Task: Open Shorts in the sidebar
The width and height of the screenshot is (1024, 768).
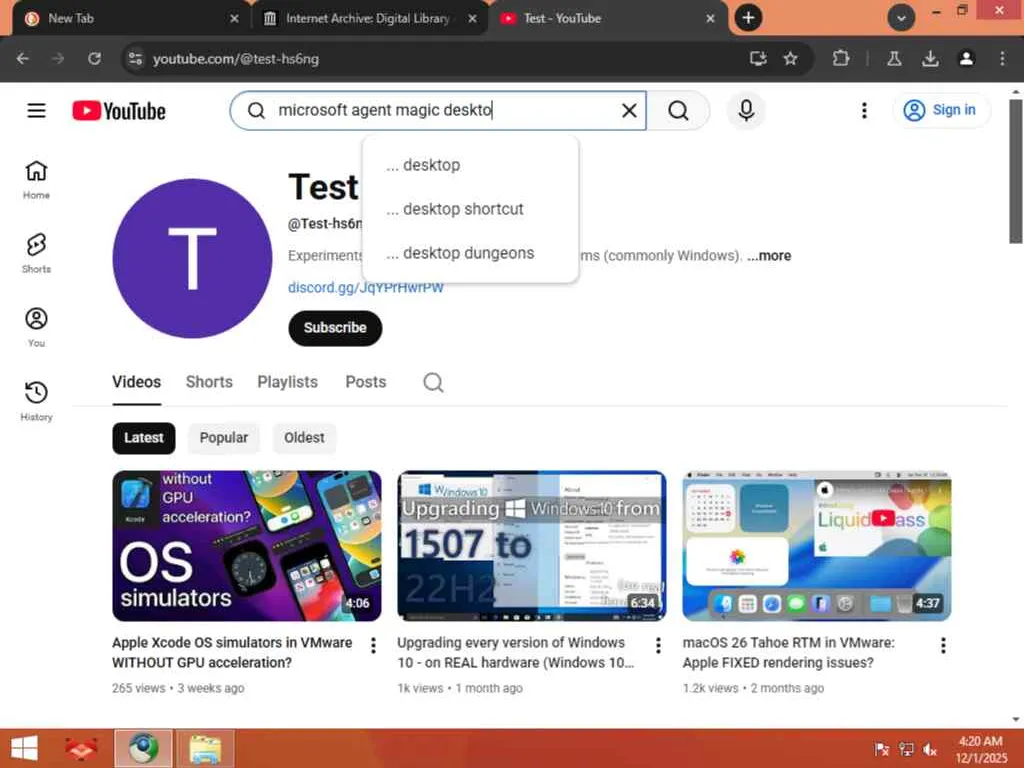Action: click(x=37, y=253)
